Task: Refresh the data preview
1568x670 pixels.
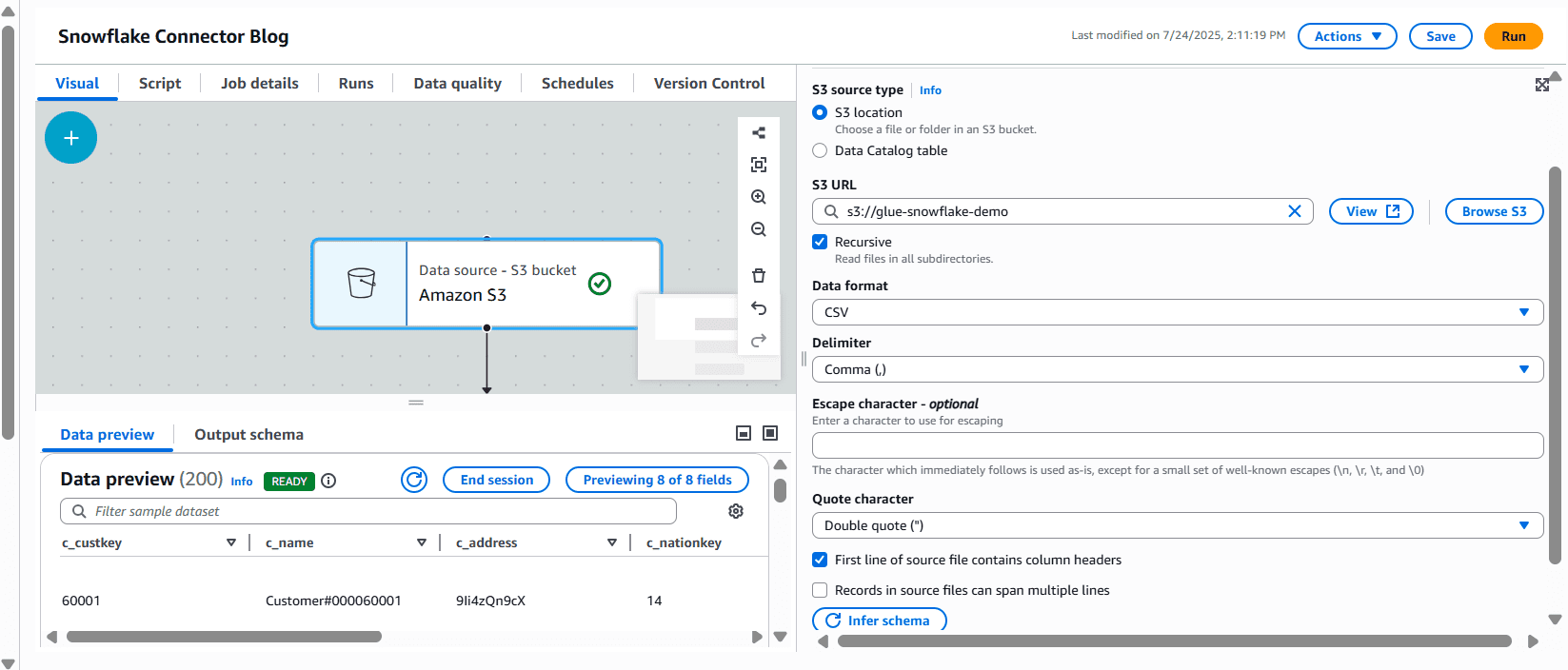Action: point(414,480)
